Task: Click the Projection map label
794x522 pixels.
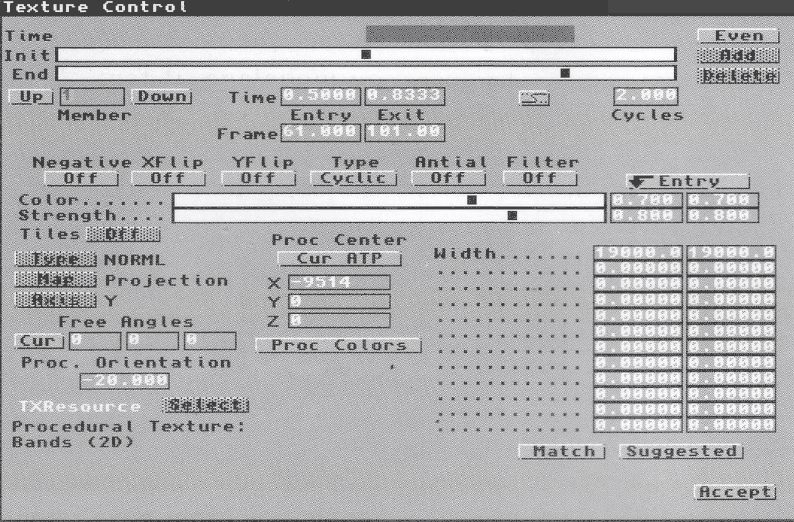Action: coord(166,280)
